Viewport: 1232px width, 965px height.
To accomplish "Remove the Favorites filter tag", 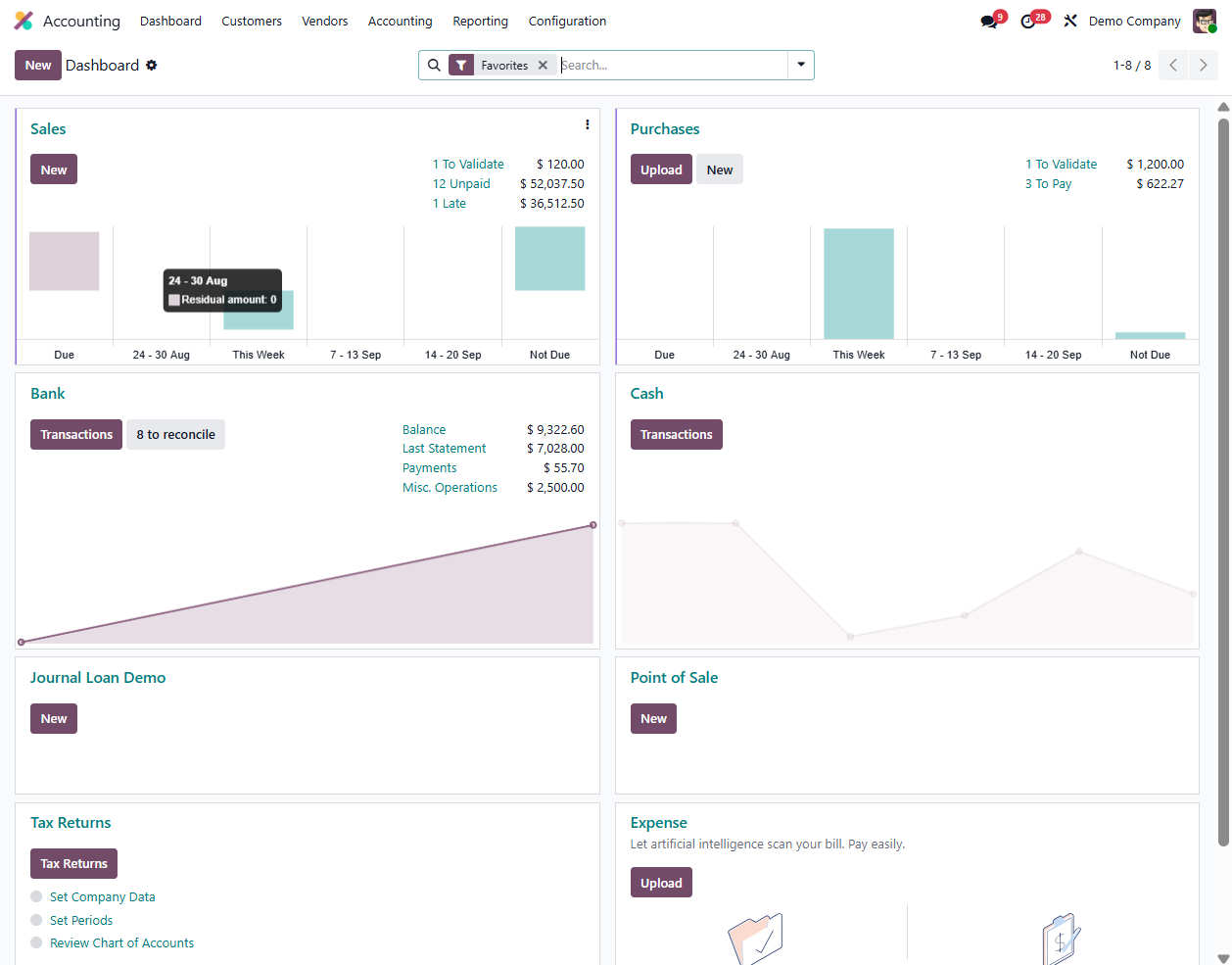I will [543, 66].
